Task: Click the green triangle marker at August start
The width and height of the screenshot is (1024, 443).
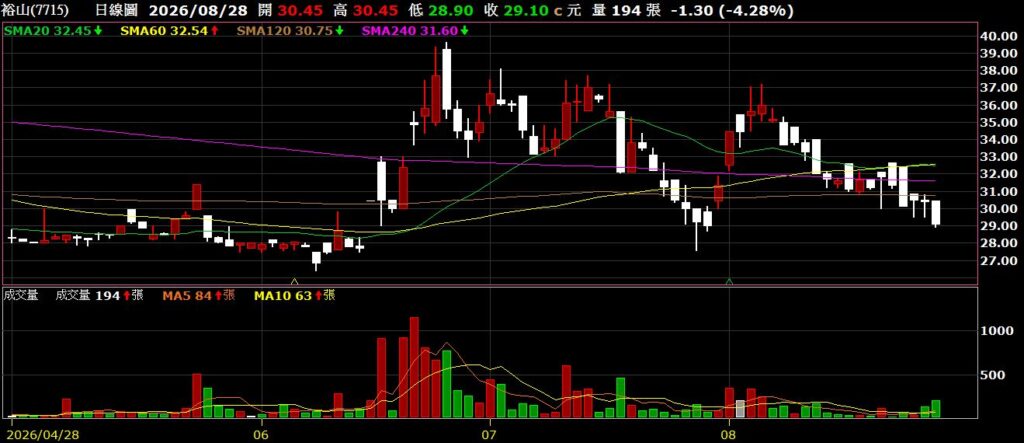Action: [729, 281]
